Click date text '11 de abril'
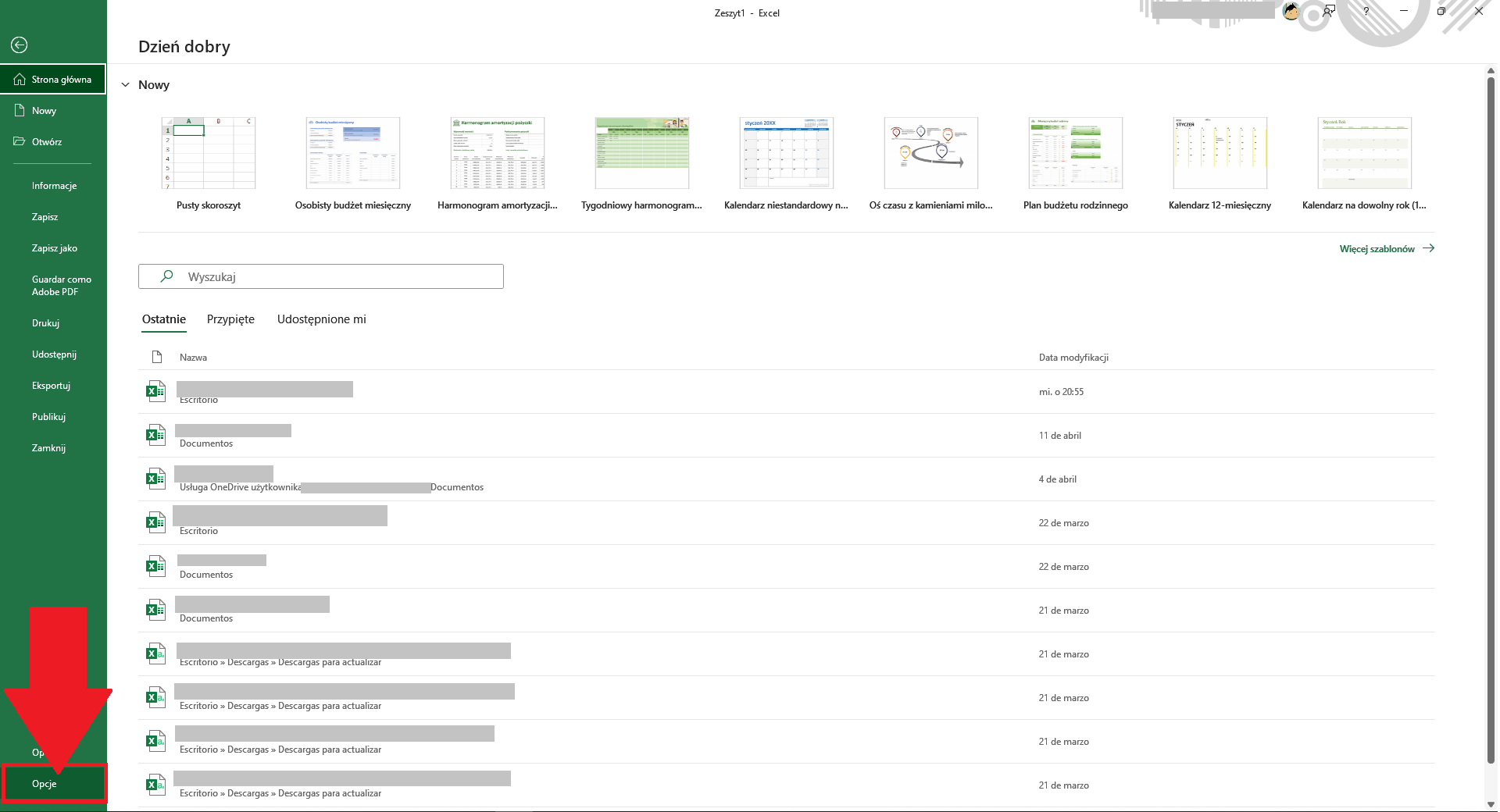This screenshot has height=812, width=1500. click(1059, 436)
